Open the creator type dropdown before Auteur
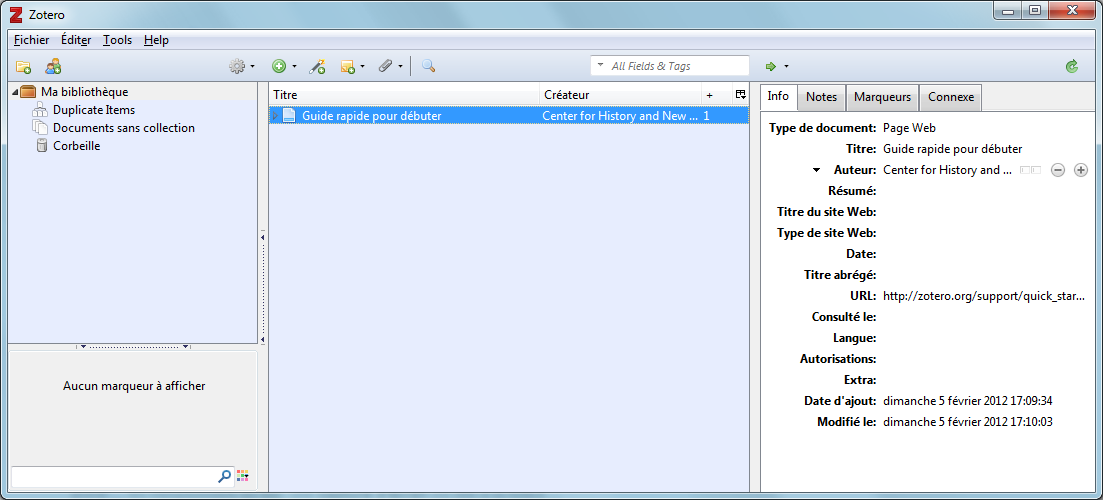Viewport: 1103px width, 500px height. pos(816,169)
